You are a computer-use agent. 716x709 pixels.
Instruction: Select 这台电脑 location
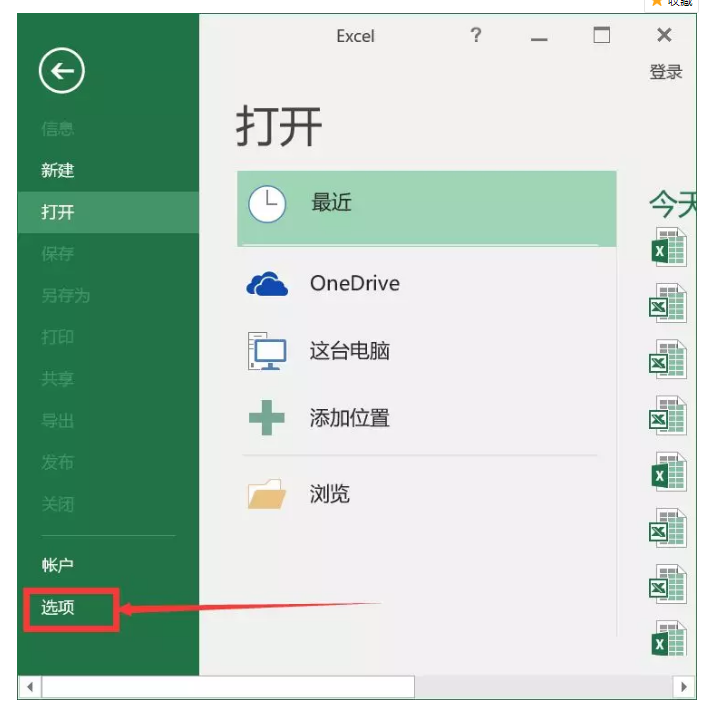(350, 351)
